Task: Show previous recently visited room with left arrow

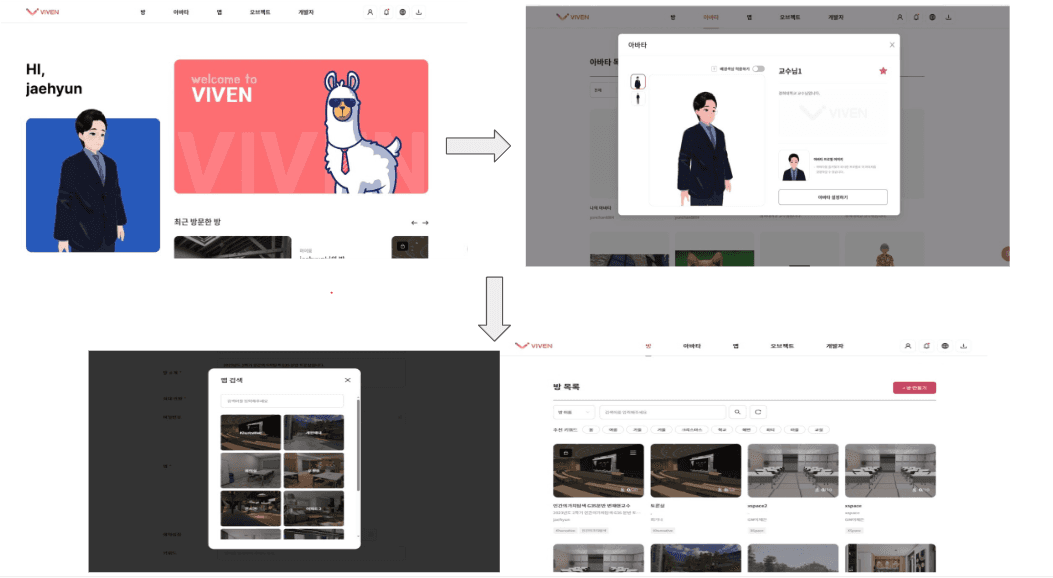Action: coord(414,223)
